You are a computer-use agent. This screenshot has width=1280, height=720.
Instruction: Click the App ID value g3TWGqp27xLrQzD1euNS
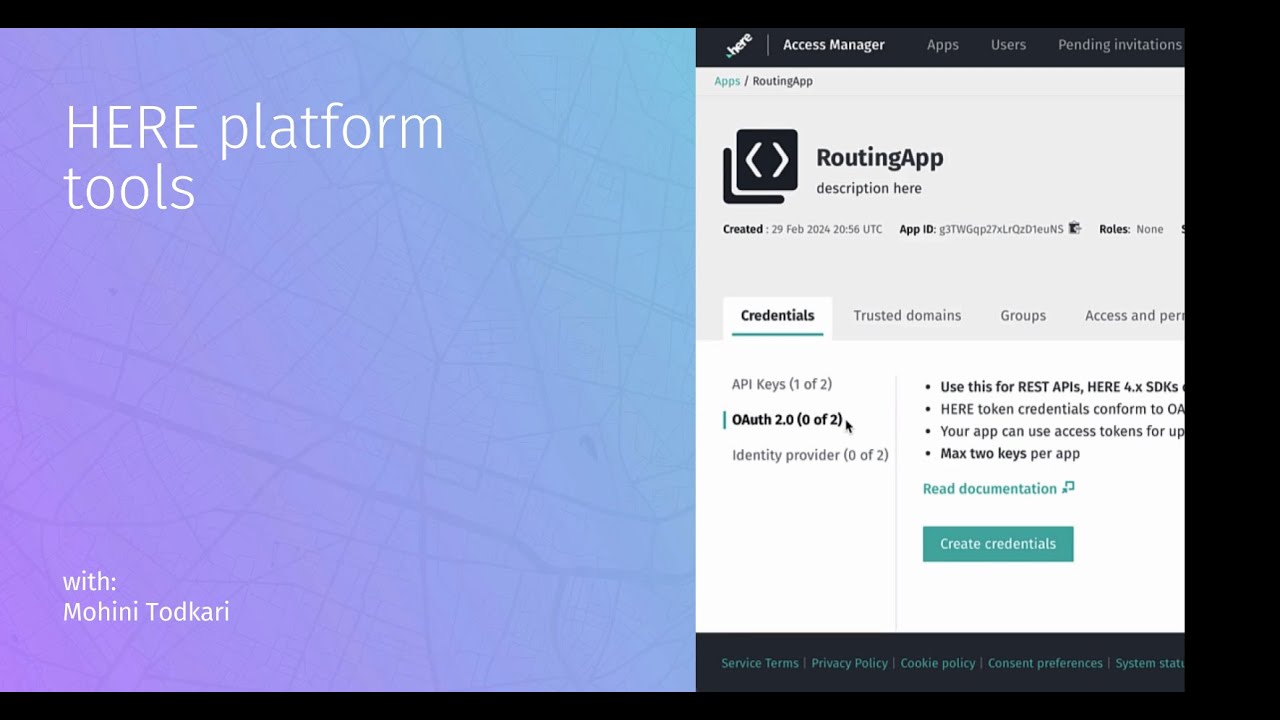[1001, 229]
